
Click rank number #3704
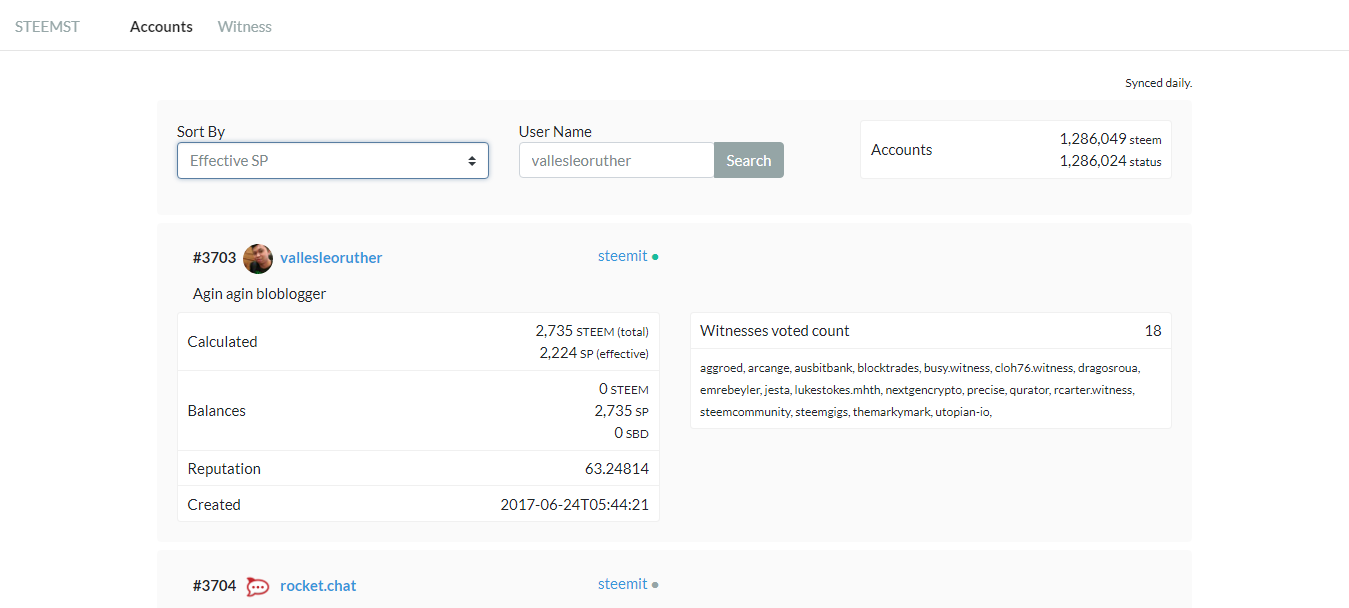[x=214, y=586]
